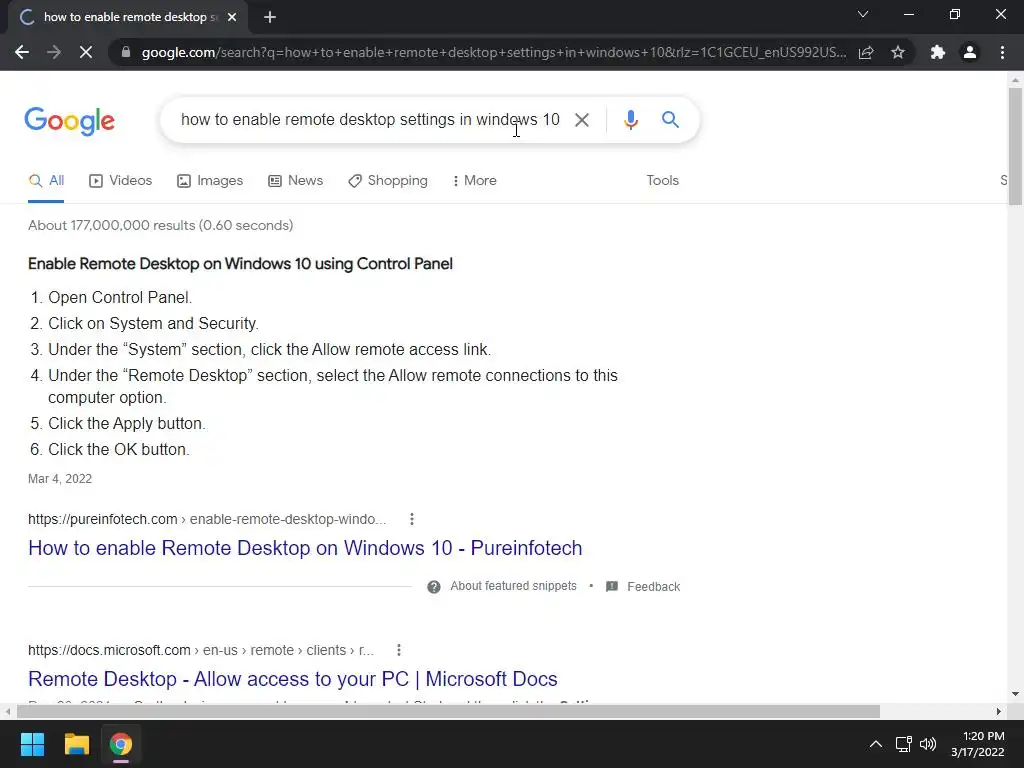Click the Google logo

[x=69, y=121]
